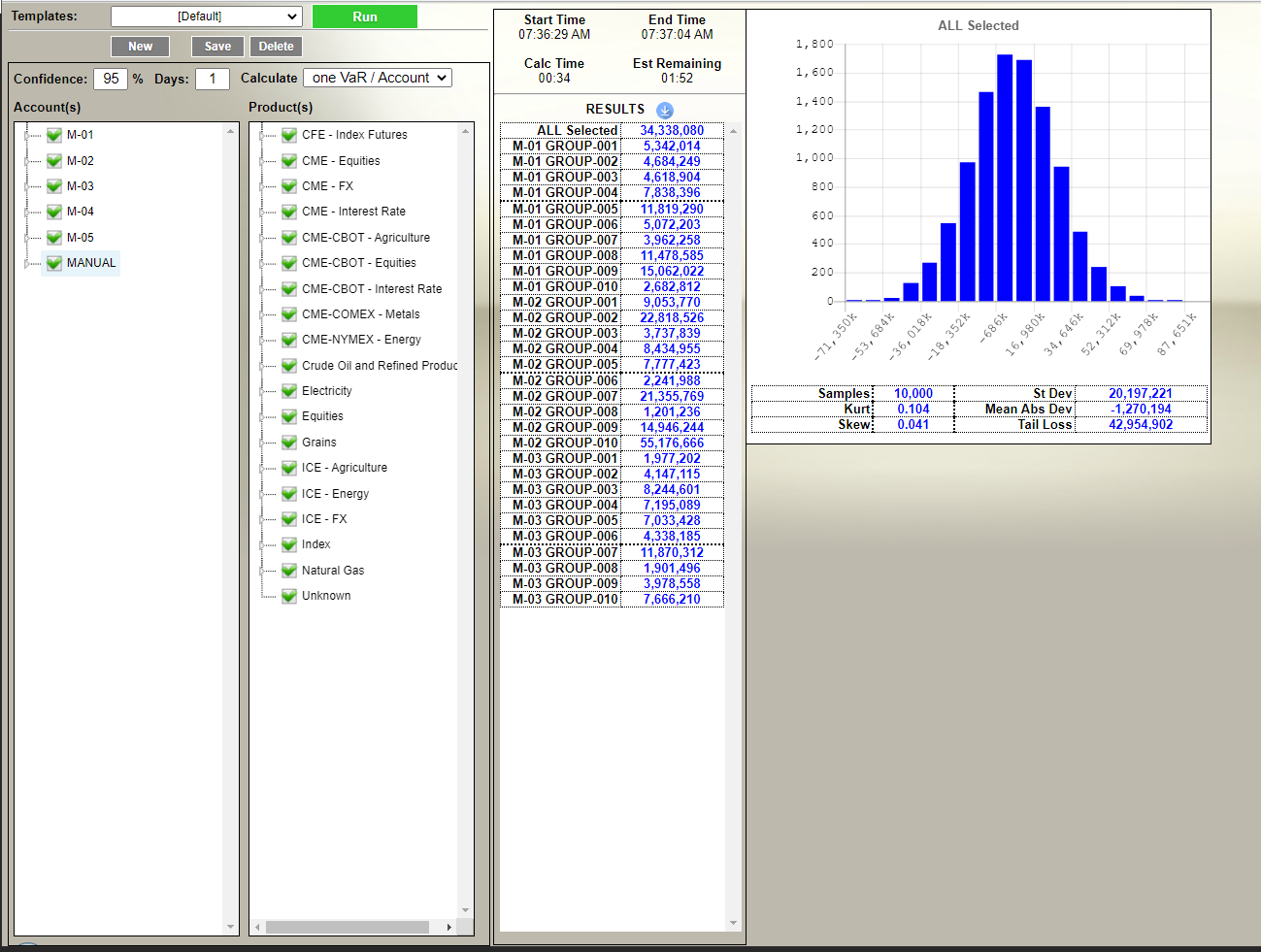The image size is (1261, 952).
Task: Click the products list horizontal scrollbar
Action: [348, 927]
